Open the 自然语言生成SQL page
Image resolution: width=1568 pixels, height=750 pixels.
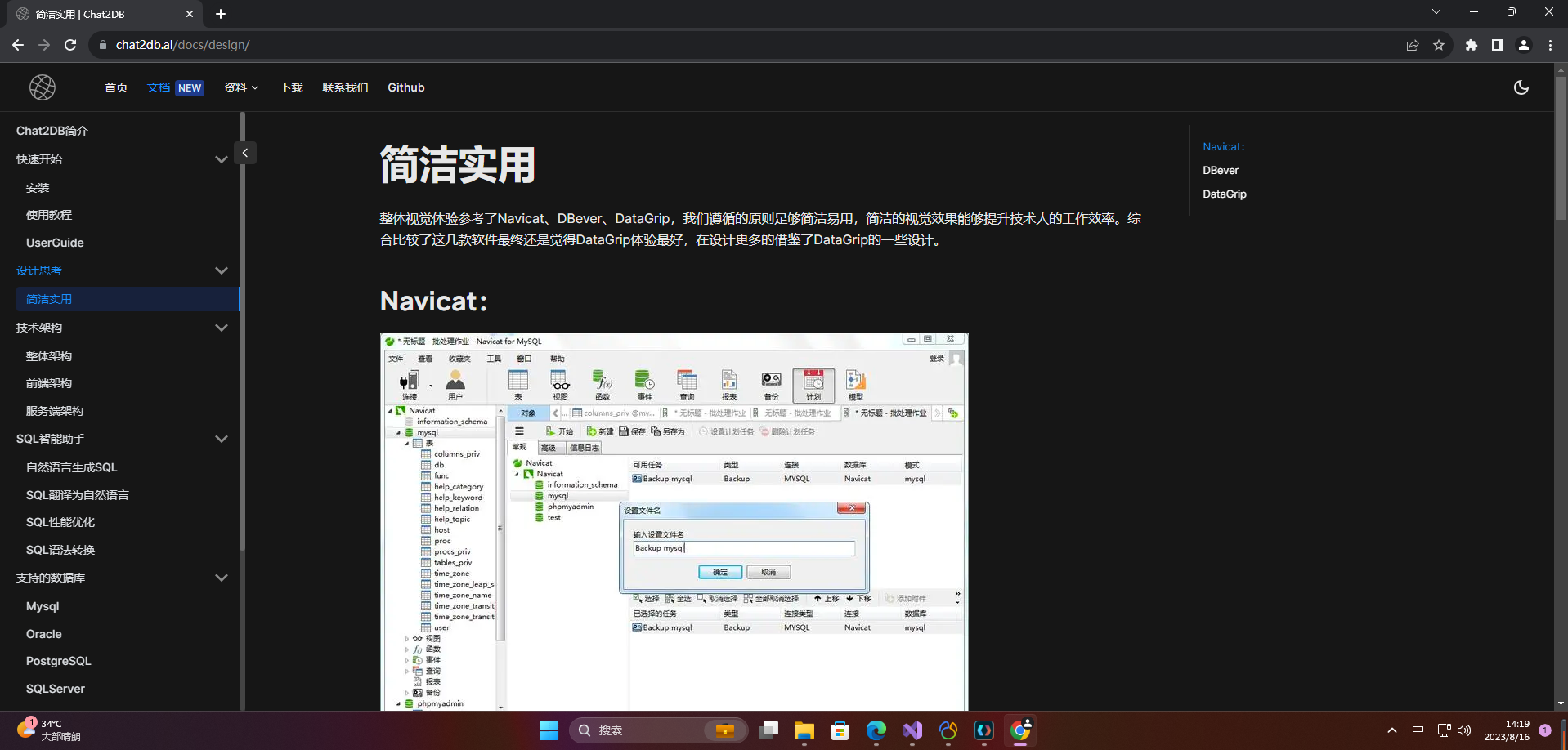tap(72, 467)
